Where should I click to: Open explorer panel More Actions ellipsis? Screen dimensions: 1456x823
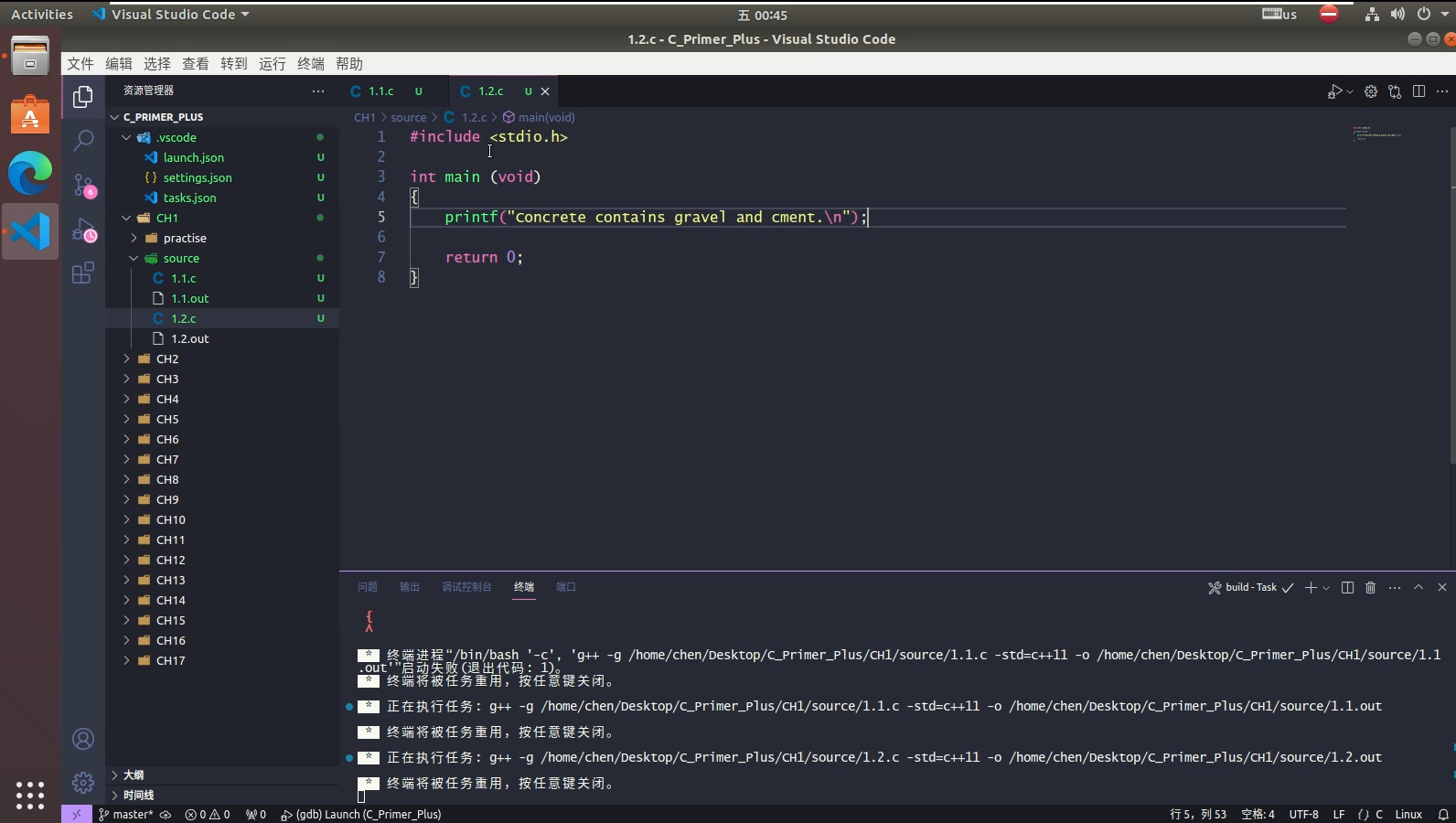(318, 91)
